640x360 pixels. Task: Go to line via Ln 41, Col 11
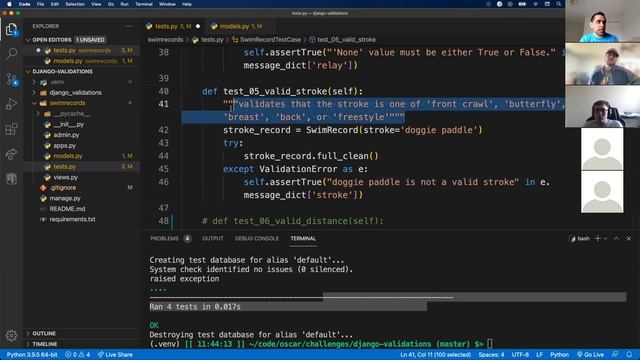[x=435, y=355]
